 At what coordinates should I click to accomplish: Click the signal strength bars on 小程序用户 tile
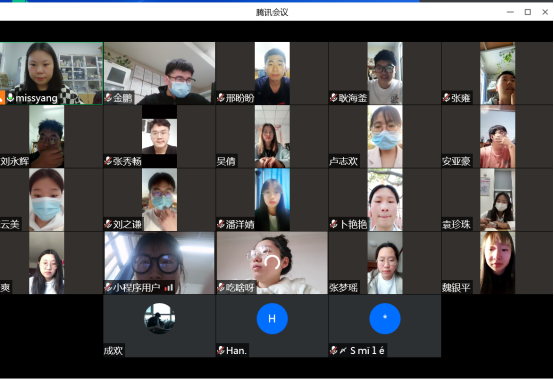tap(169, 288)
